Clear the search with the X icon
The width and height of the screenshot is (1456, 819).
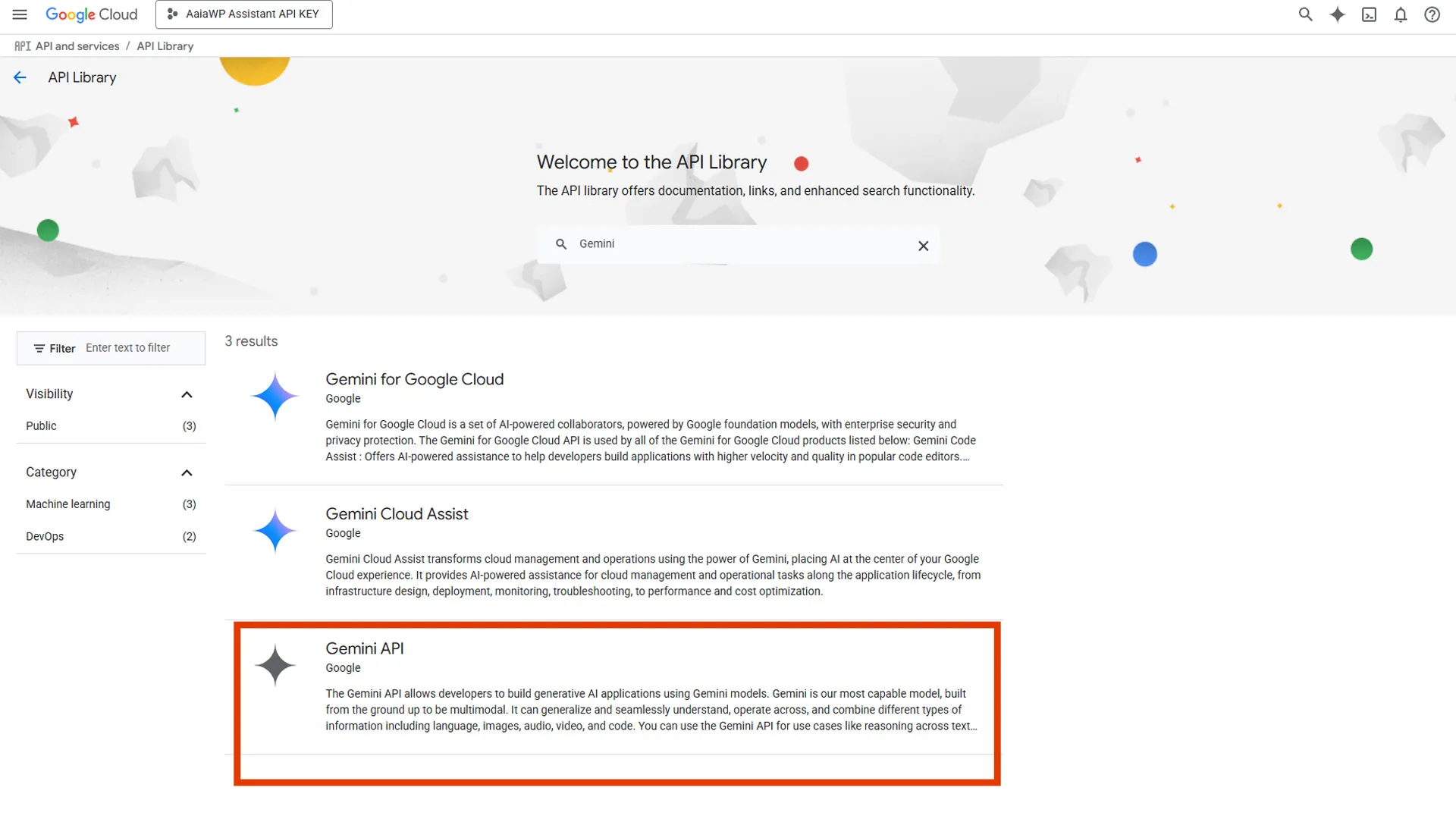923,246
